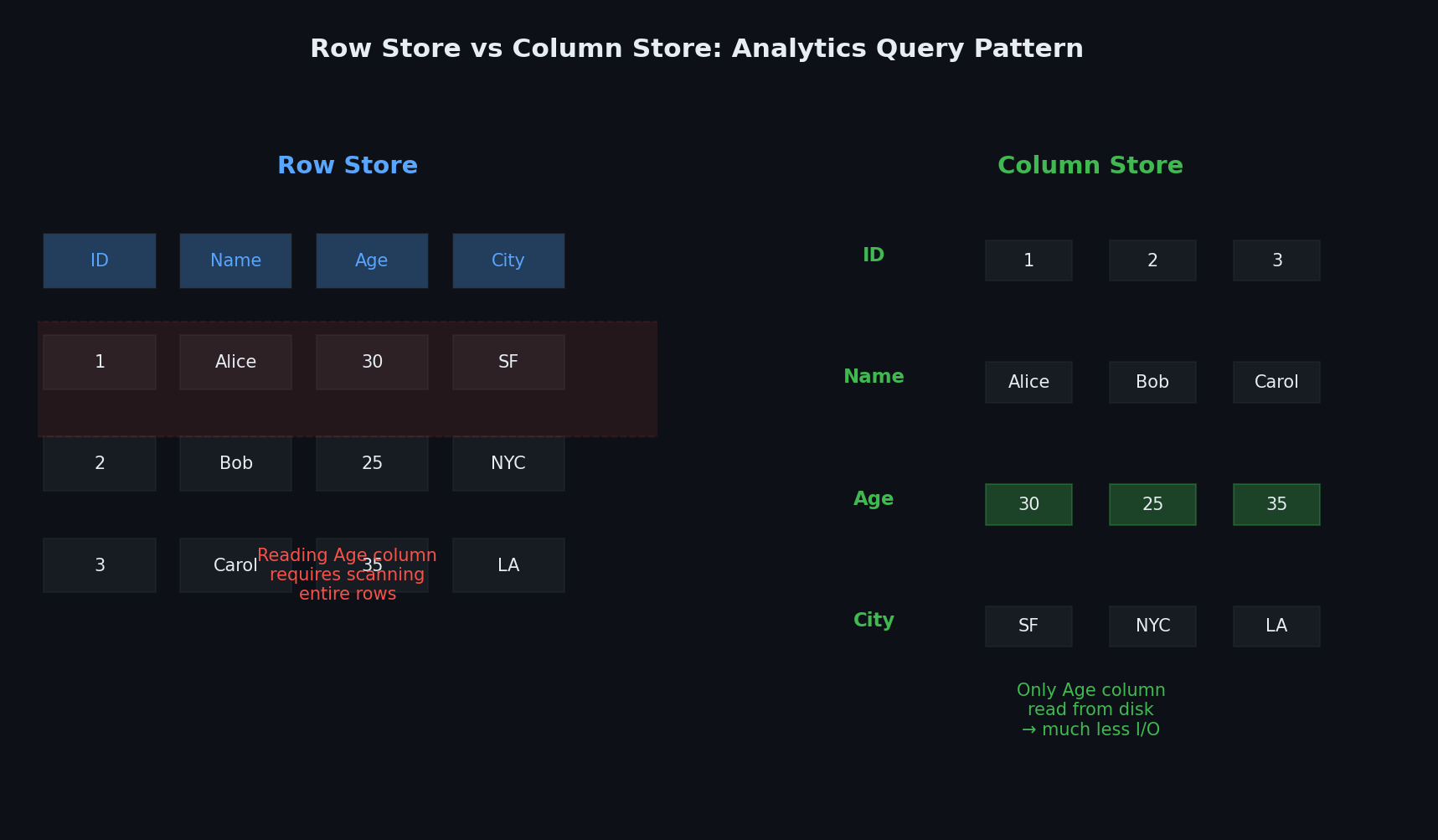Click the Alice cell in Column Store
This screenshot has height=840, width=1438.
point(1028,382)
